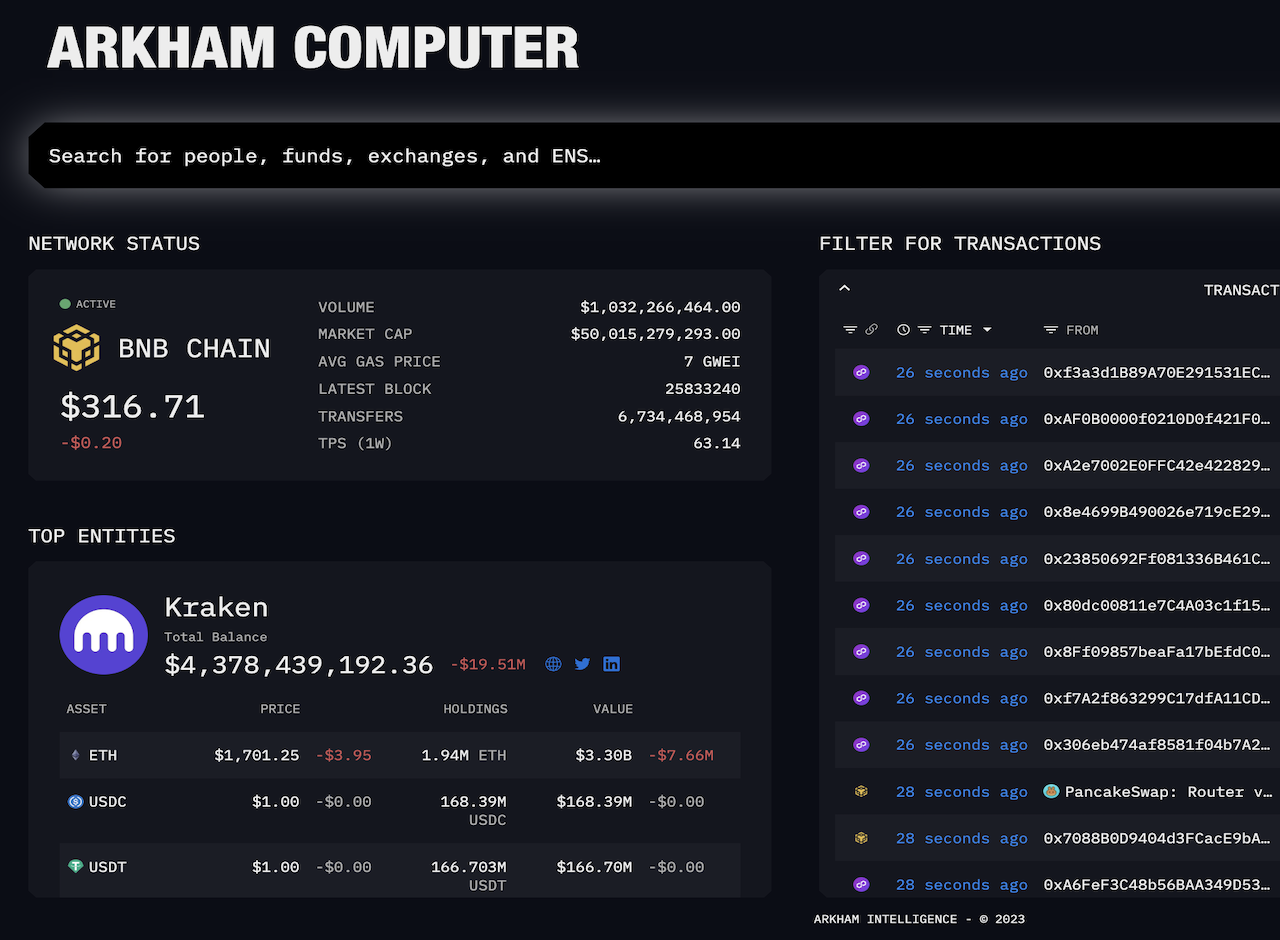The width and height of the screenshot is (1280, 940).
Task: Select the USDC asset row label
Action: [x=108, y=801]
